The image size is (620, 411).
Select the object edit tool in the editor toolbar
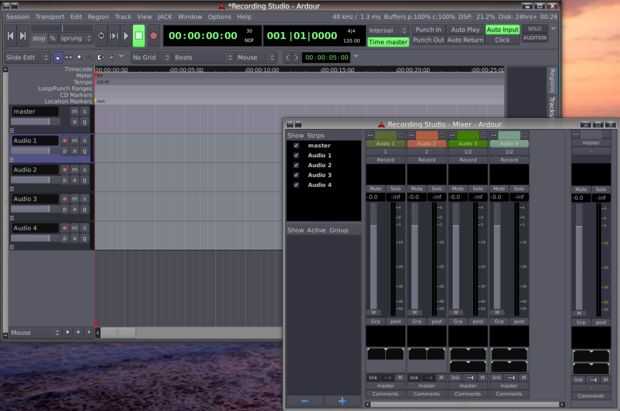58,58
